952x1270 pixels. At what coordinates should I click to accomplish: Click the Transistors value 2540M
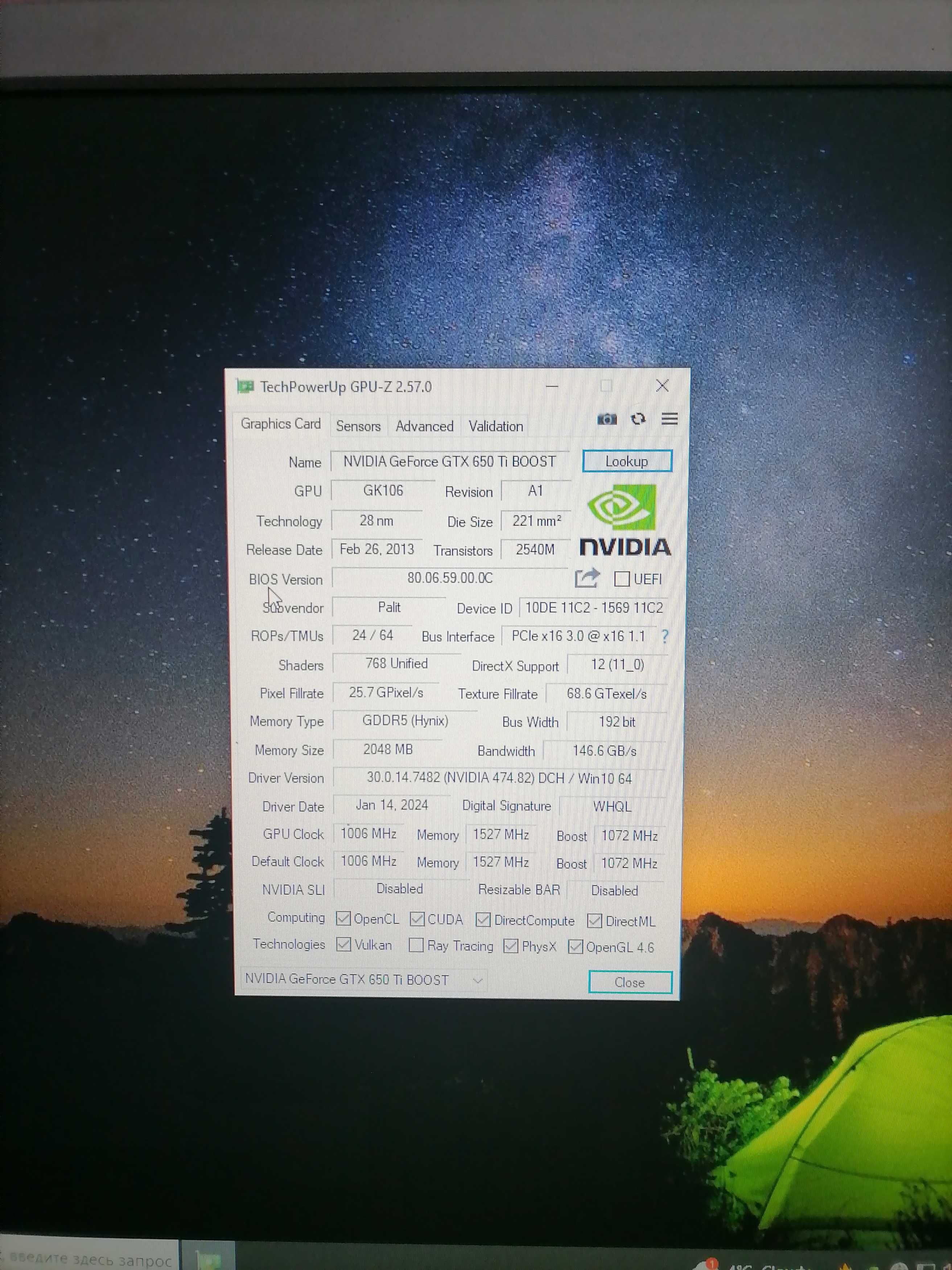[x=535, y=549]
